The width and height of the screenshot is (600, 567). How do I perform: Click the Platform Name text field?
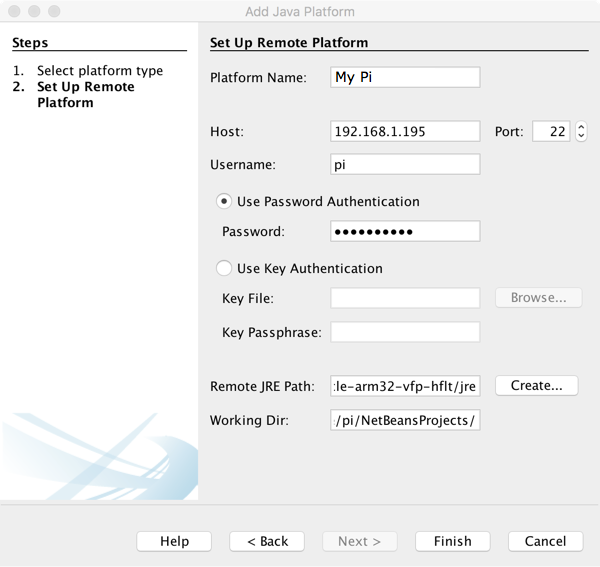pyautogui.click(x=405, y=78)
